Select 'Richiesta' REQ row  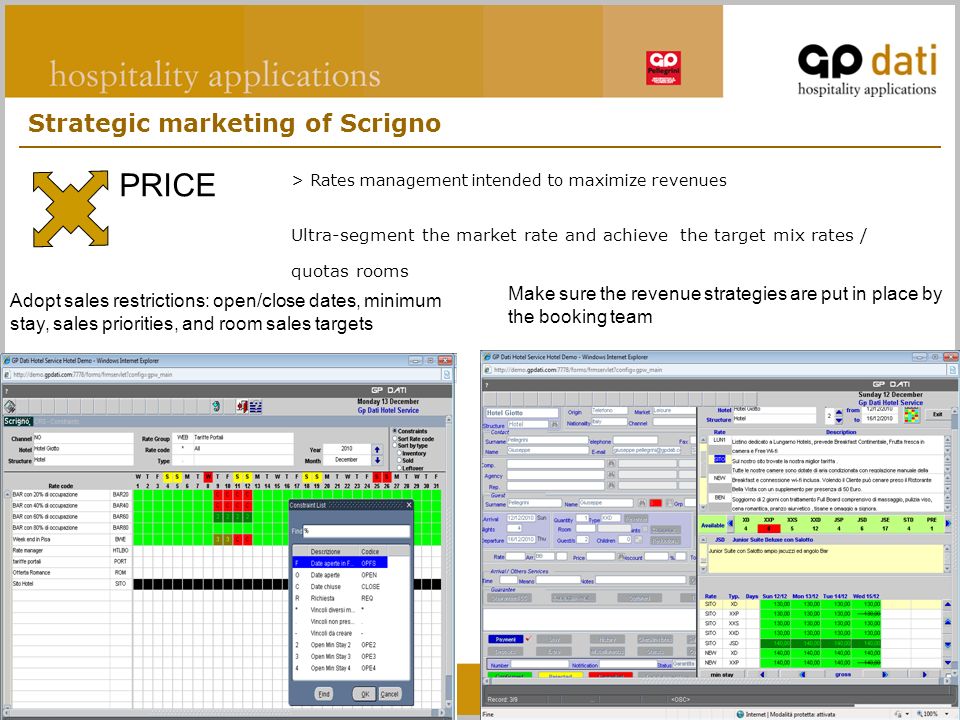[340, 598]
